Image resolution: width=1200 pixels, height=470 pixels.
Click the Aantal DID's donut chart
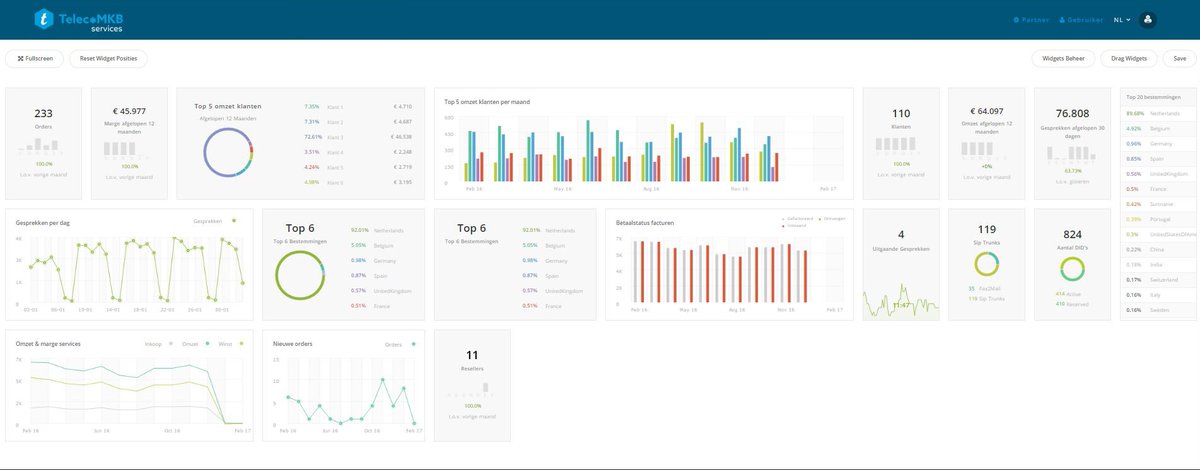(1072, 268)
